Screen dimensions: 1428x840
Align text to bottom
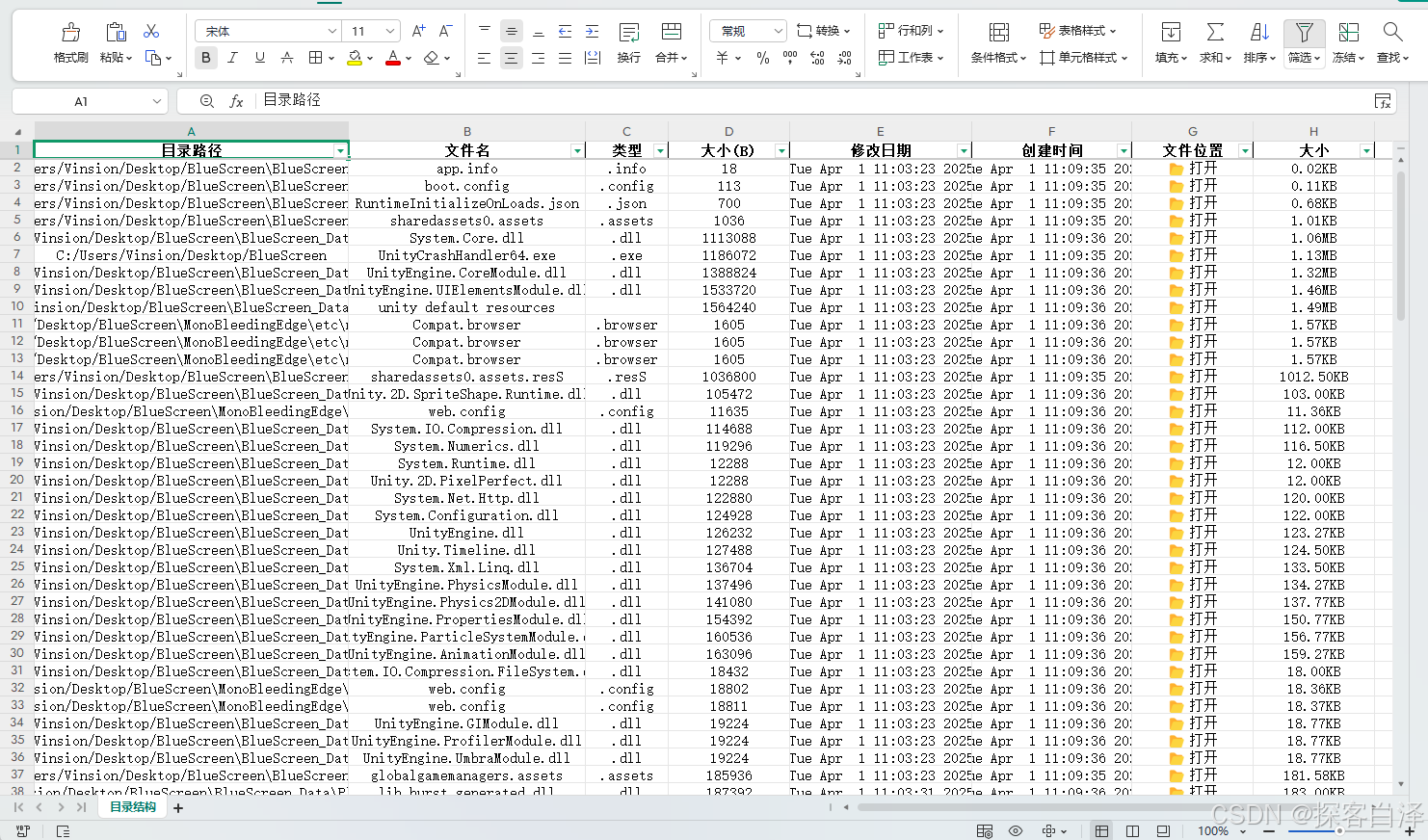click(x=539, y=32)
